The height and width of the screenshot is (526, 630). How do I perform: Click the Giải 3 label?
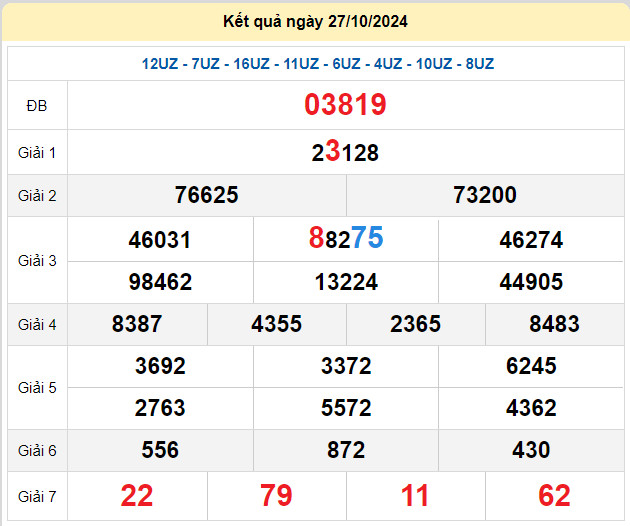point(37,261)
